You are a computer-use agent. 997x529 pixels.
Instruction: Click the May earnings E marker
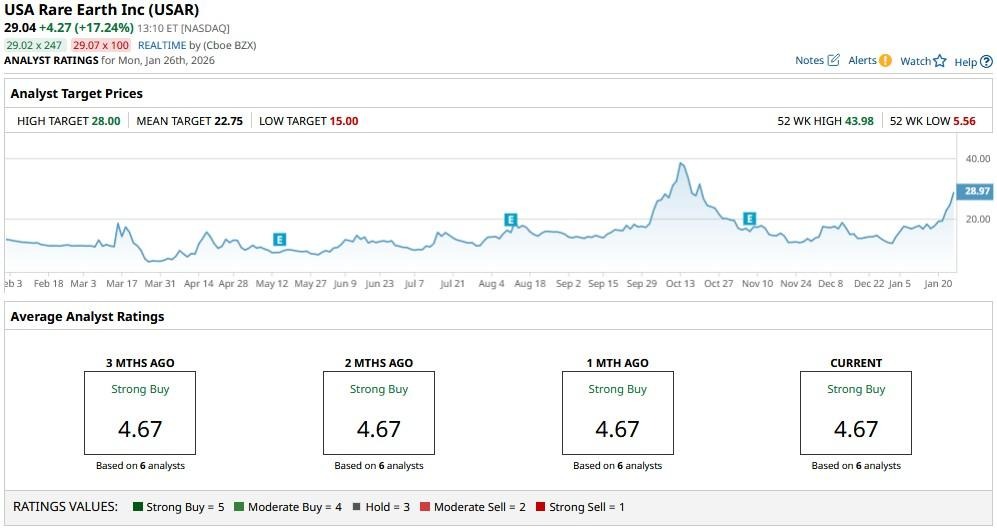point(279,240)
